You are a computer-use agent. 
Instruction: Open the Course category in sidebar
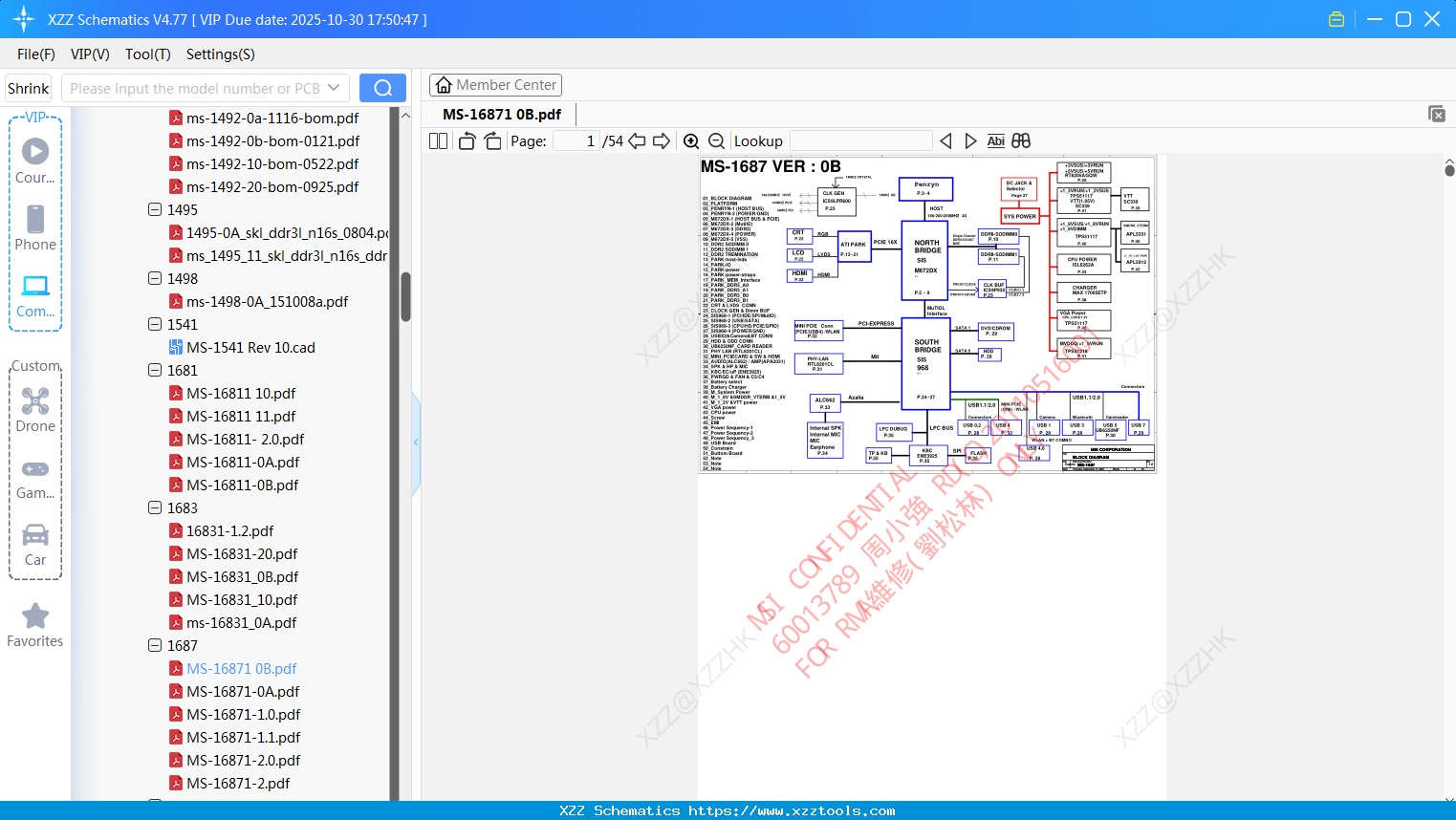coord(35,161)
